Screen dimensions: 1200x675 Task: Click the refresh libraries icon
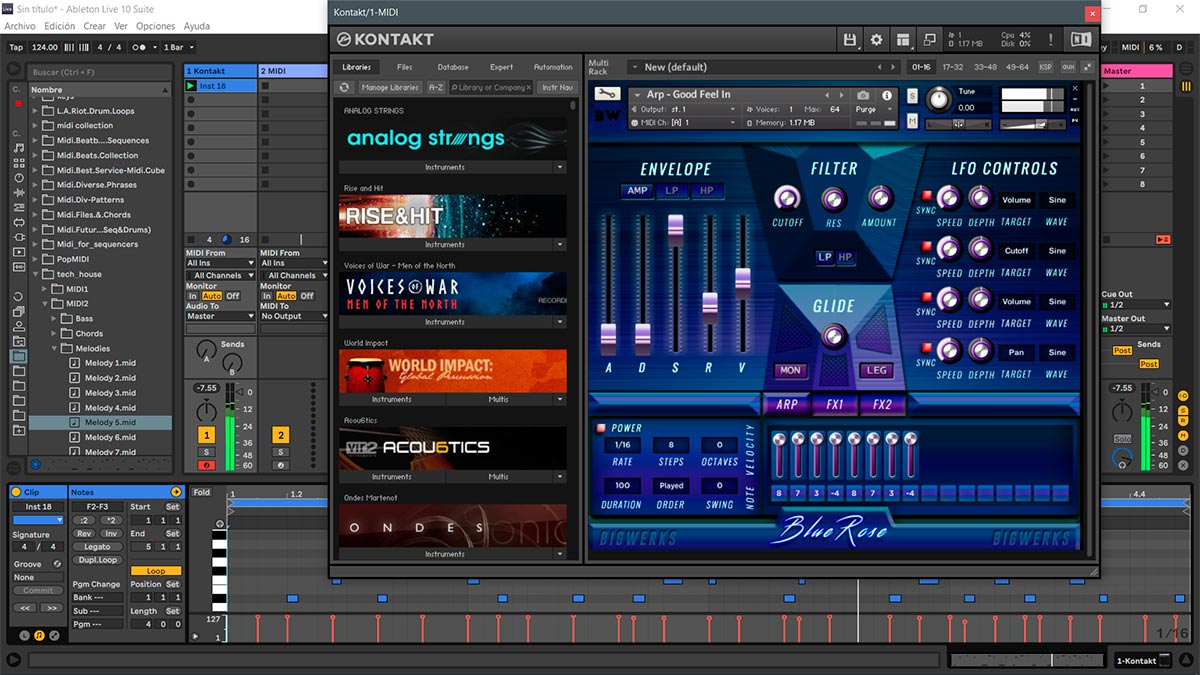click(x=345, y=88)
